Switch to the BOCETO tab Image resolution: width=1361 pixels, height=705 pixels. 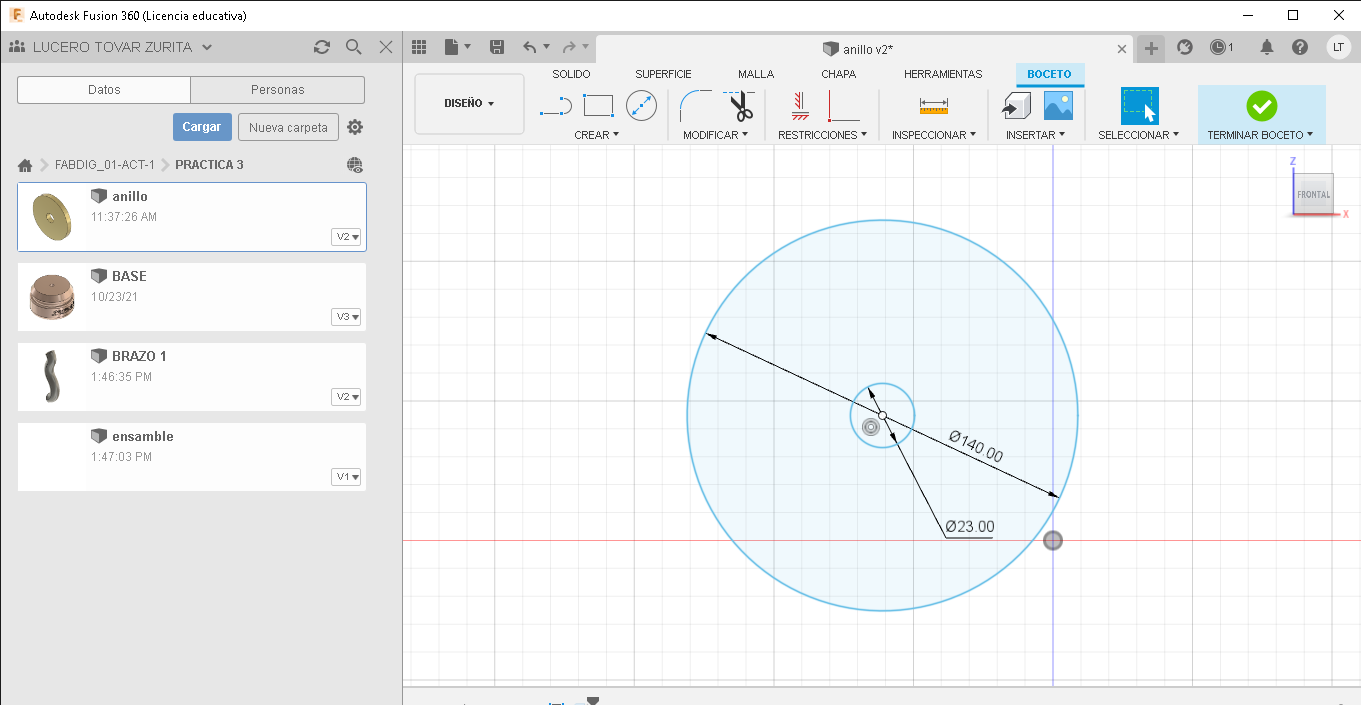pyautogui.click(x=1049, y=74)
